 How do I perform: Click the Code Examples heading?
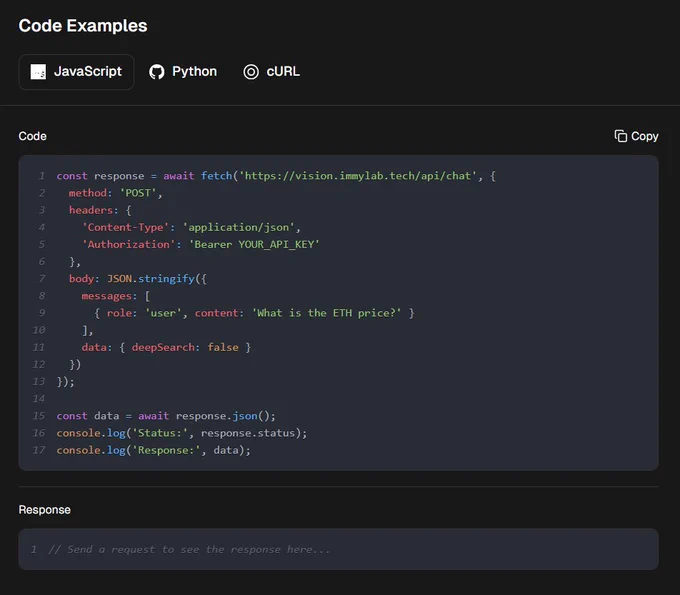[83, 26]
